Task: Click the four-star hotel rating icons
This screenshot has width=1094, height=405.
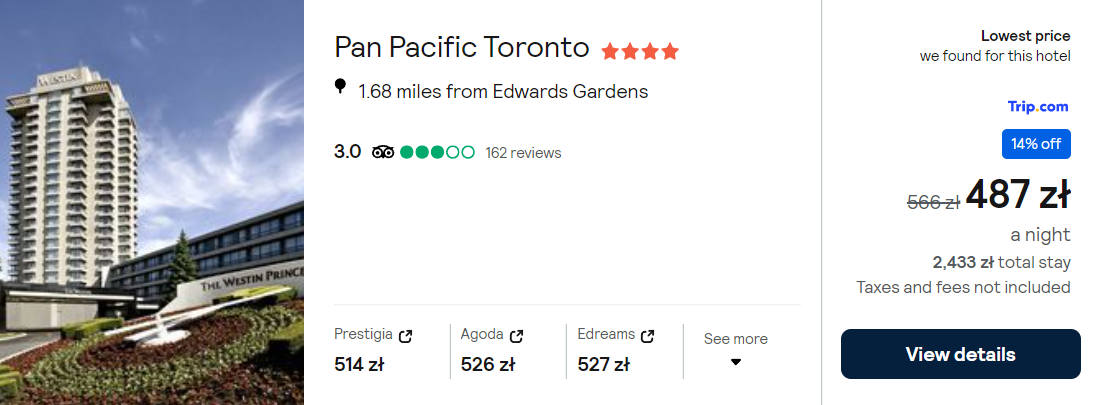Action: (x=640, y=50)
